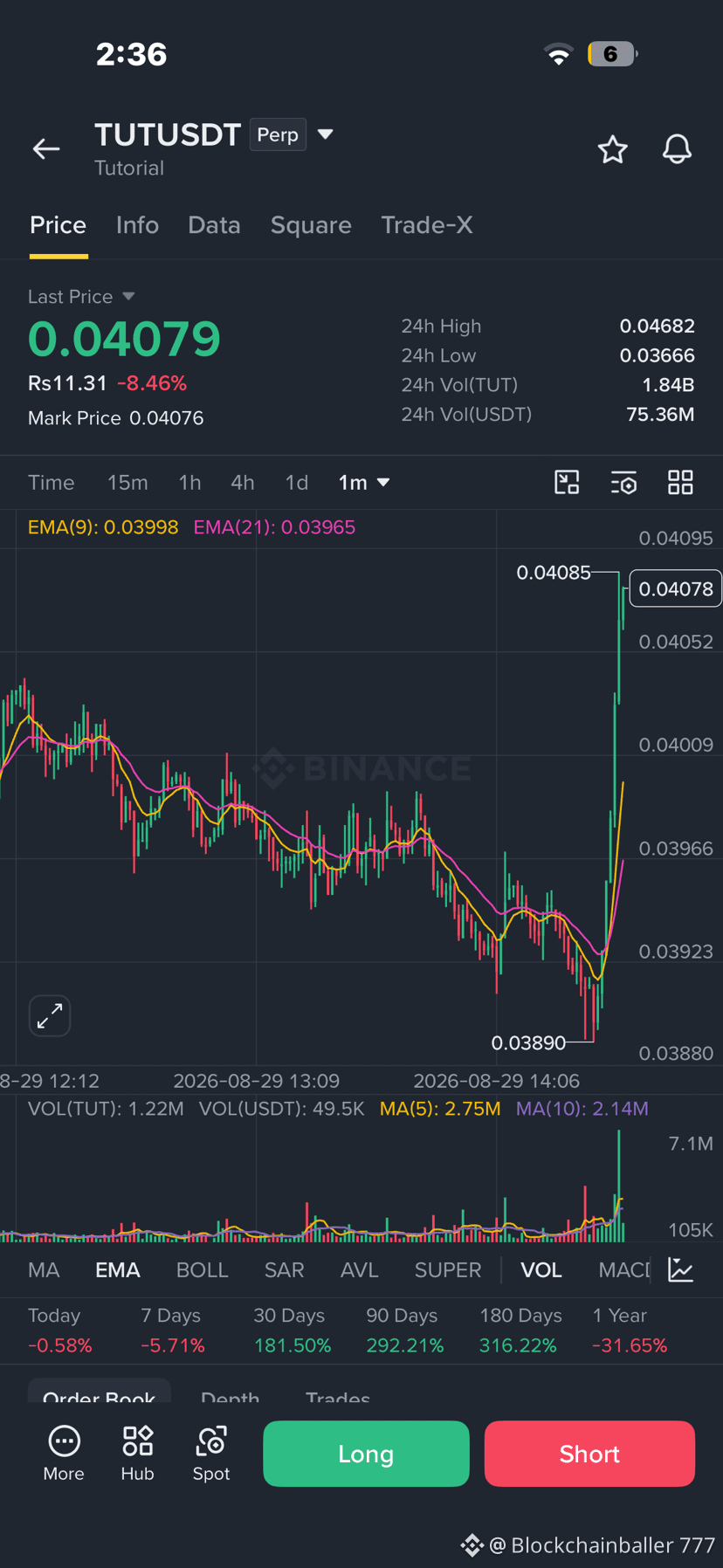Tap the 0.04085 high price label
The height and width of the screenshot is (1568, 723).
(x=554, y=573)
